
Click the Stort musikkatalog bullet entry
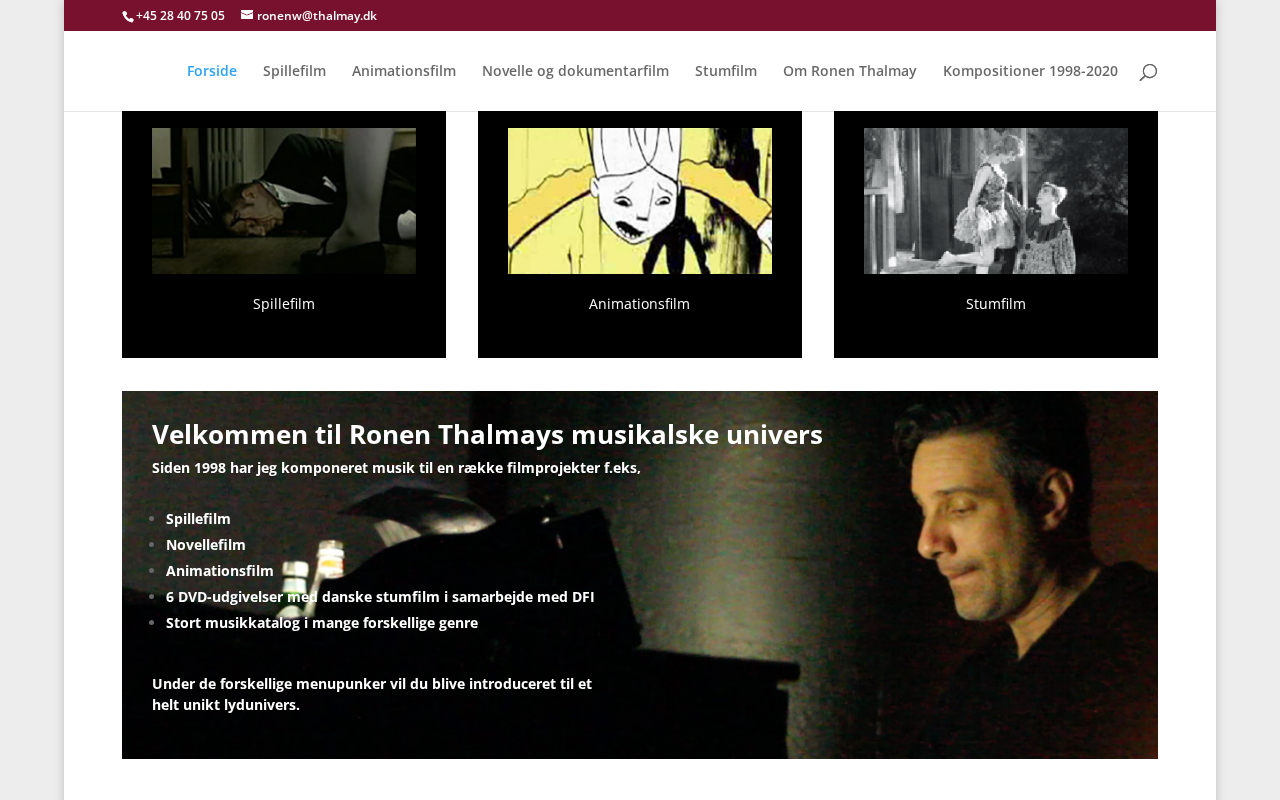click(322, 623)
